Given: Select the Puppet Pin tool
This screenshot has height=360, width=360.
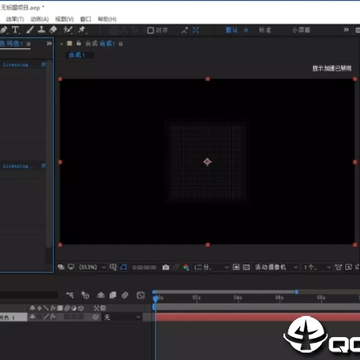Looking at the screenshot, I should 82,30.
